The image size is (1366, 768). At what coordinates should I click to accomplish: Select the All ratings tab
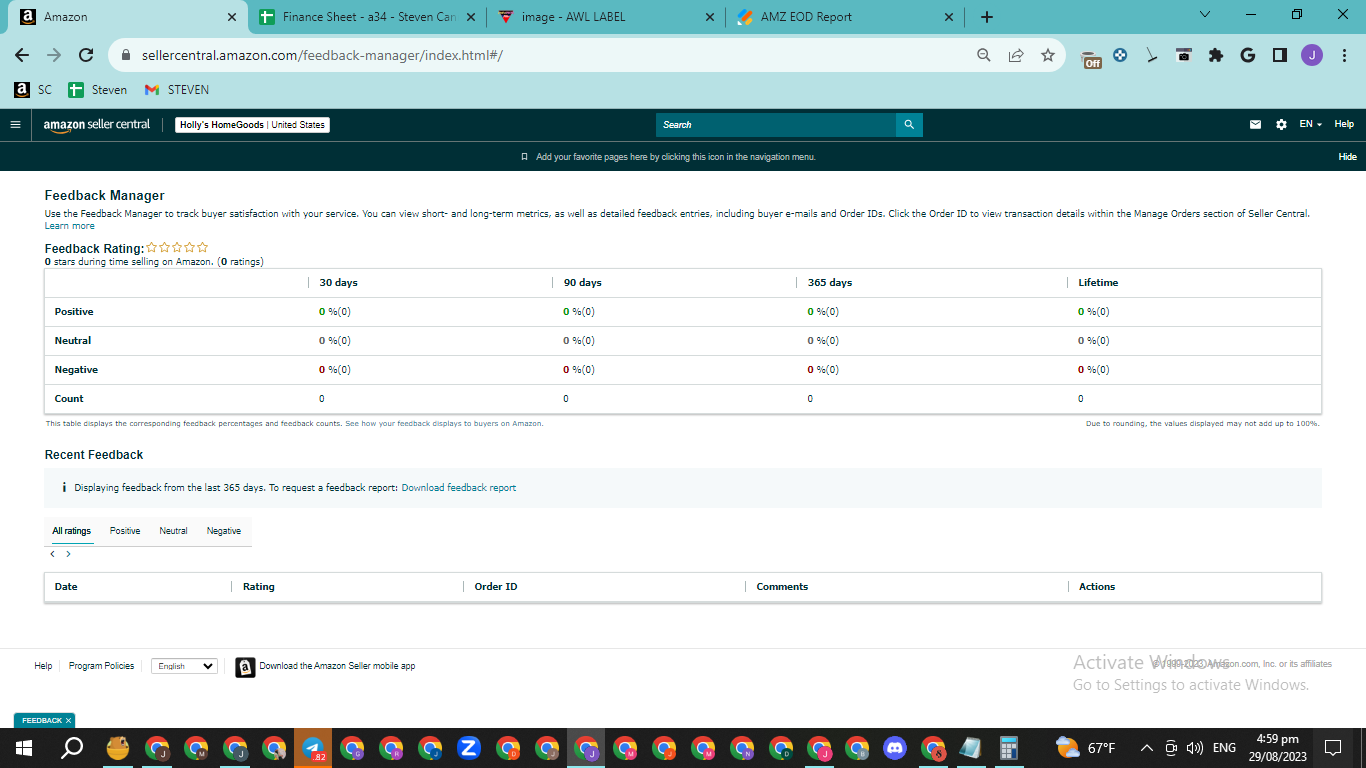(x=72, y=531)
